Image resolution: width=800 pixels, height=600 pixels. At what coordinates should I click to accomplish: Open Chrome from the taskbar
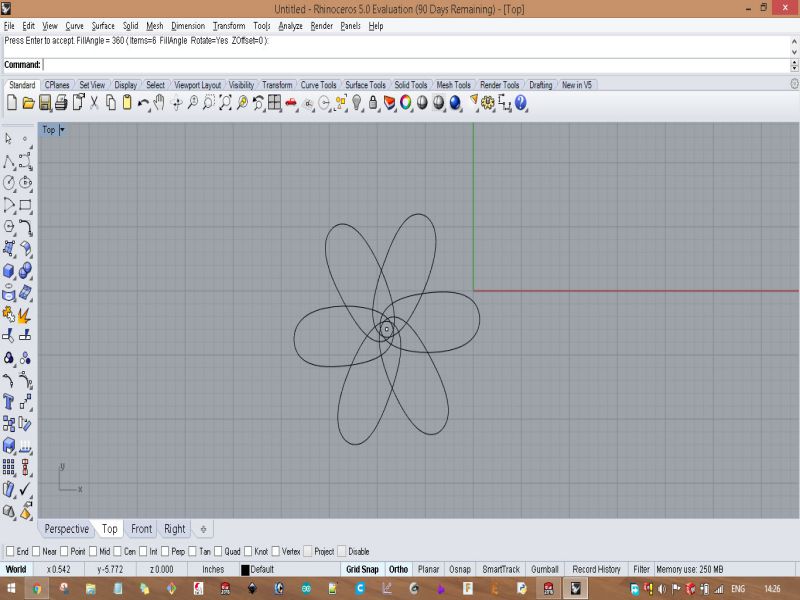pyautogui.click(x=37, y=589)
